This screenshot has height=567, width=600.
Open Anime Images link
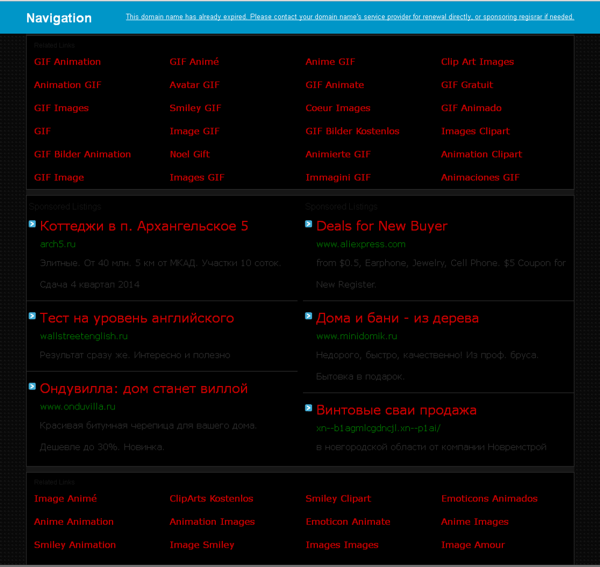coord(474,522)
